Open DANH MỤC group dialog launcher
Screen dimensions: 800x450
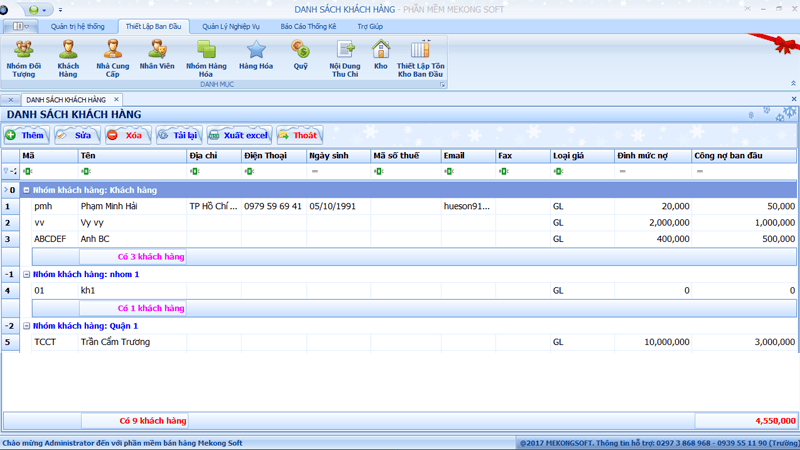pos(442,85)
